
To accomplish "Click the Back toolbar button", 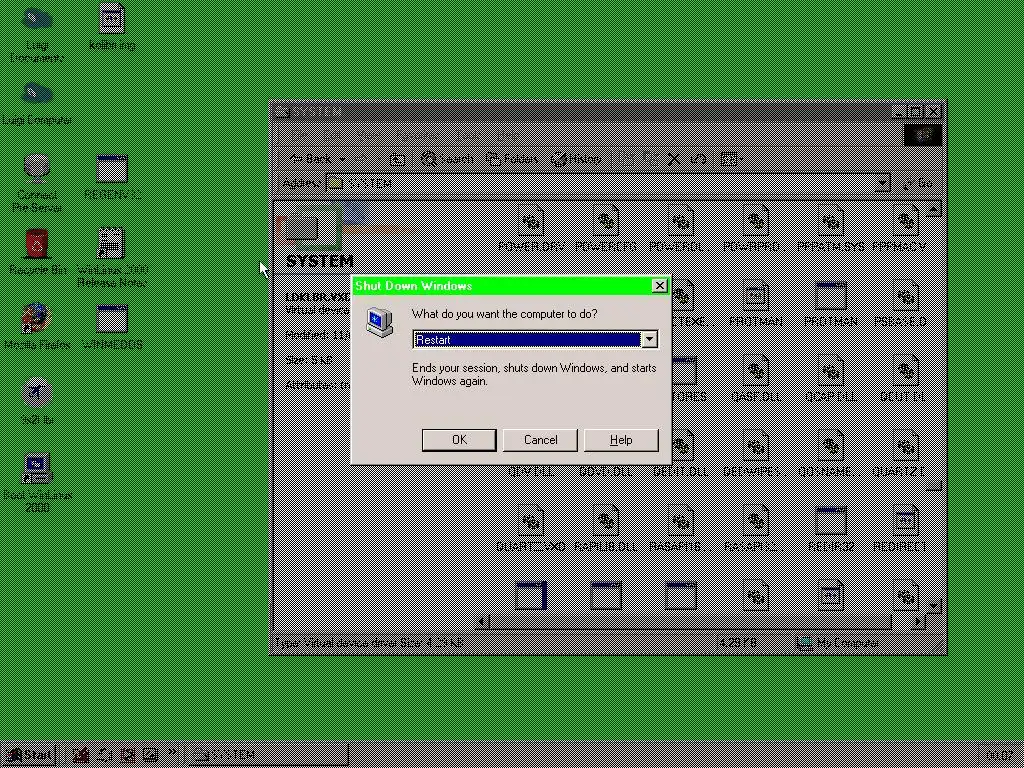I will (x=311, y=159).
